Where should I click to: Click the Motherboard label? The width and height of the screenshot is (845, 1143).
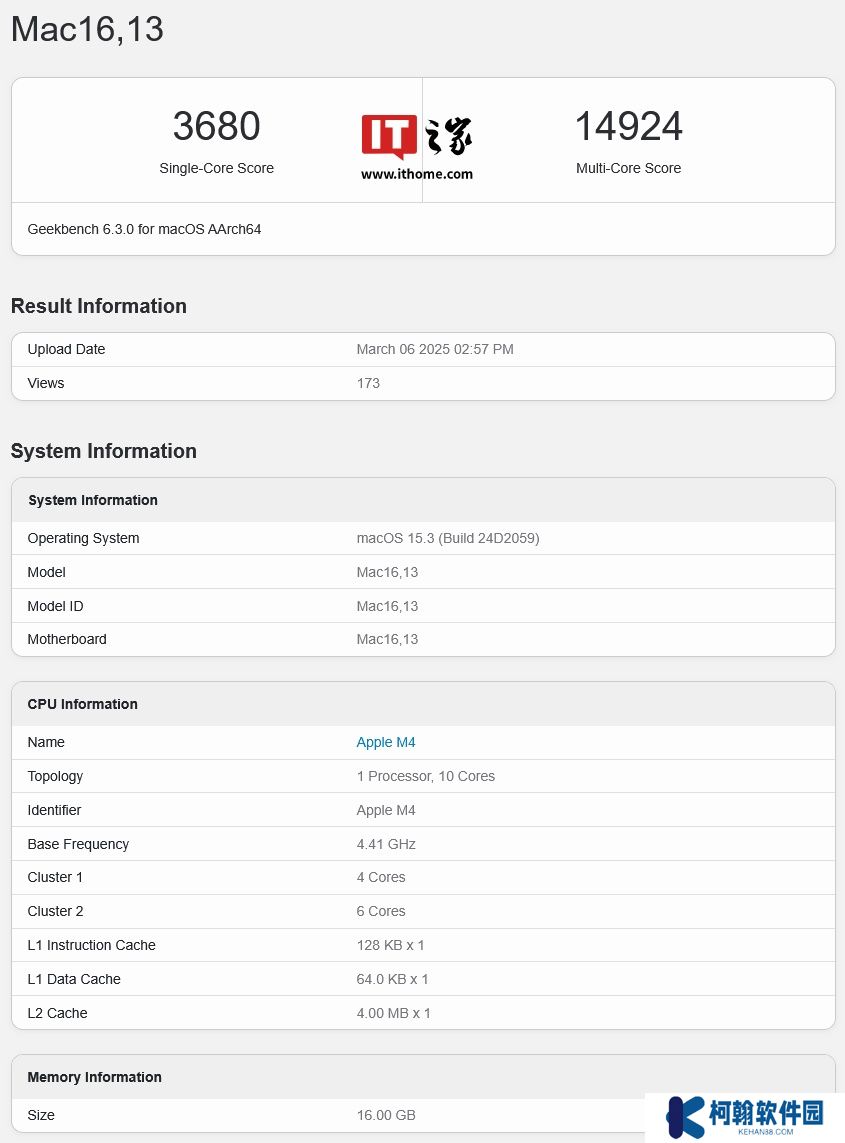[67, 639]
